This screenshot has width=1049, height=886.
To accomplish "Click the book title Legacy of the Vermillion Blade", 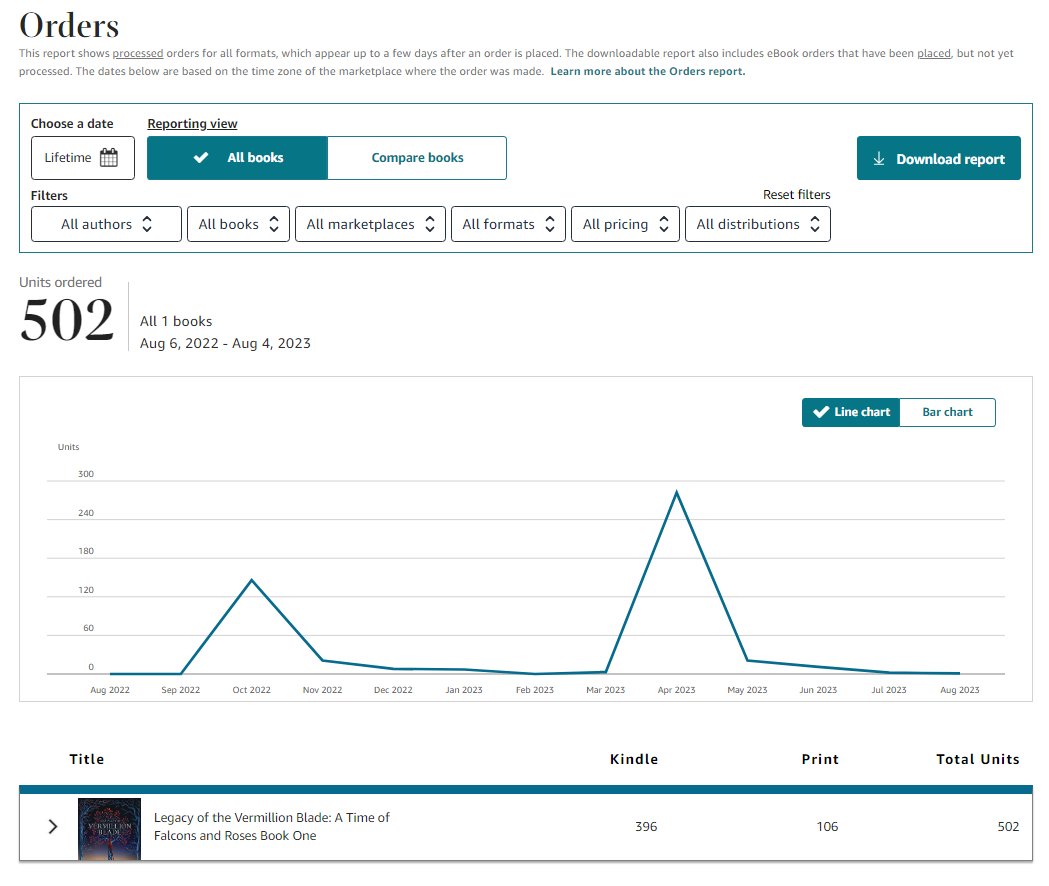I will click(272, 826).
